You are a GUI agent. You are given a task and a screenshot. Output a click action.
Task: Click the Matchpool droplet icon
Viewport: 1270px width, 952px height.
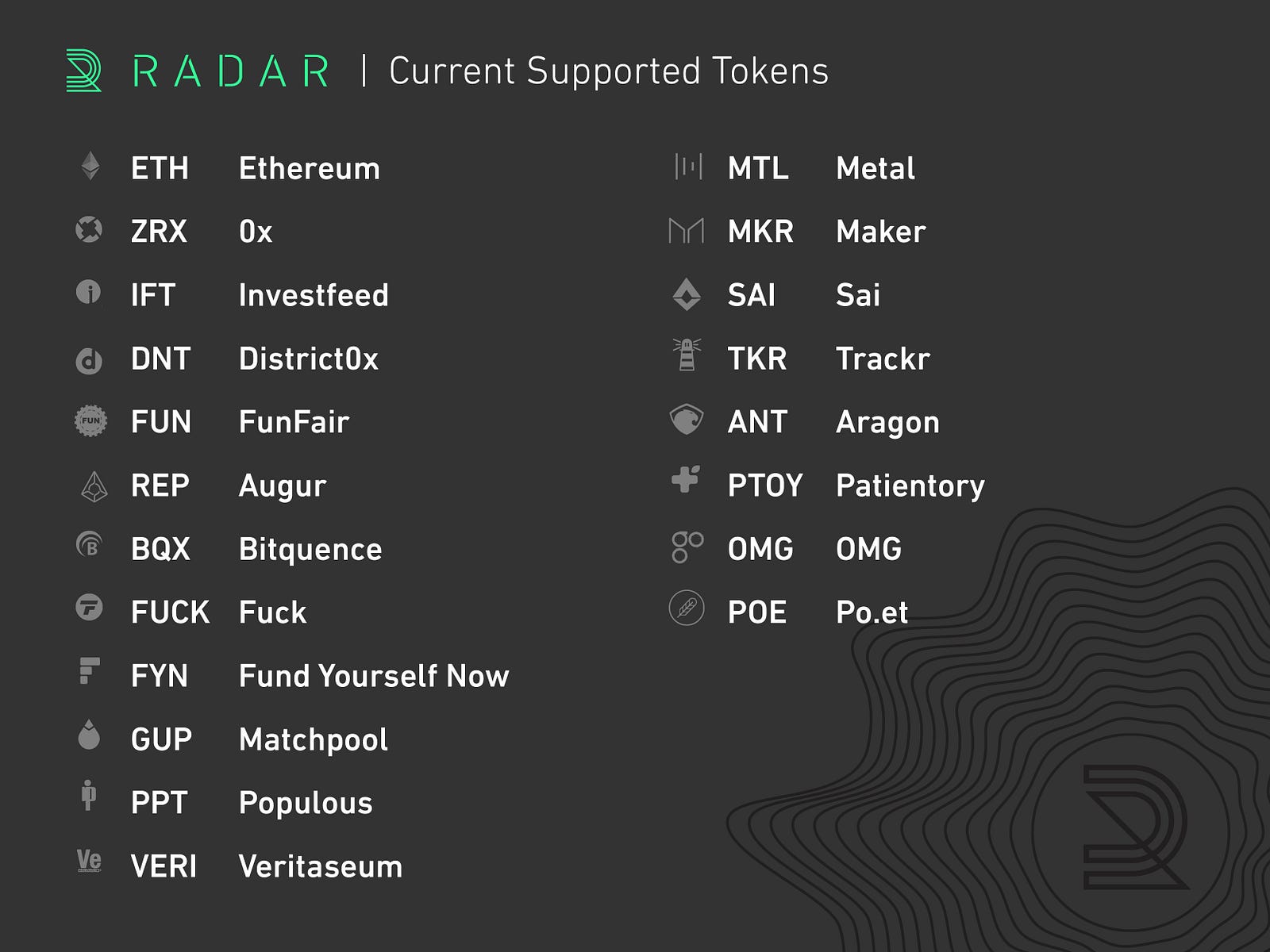(x=90, y=735)
